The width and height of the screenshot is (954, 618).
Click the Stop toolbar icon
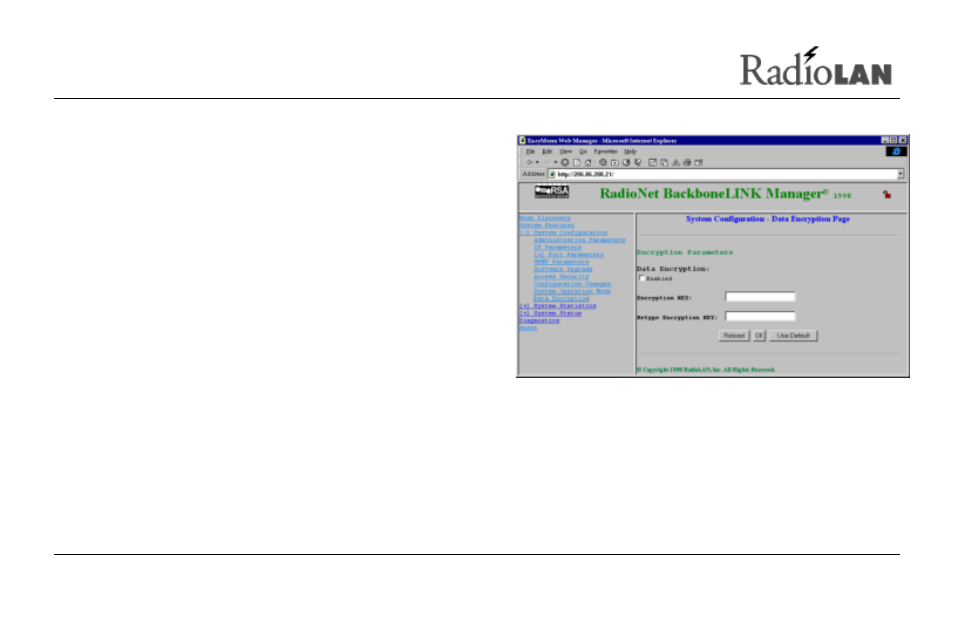point(565,162)
